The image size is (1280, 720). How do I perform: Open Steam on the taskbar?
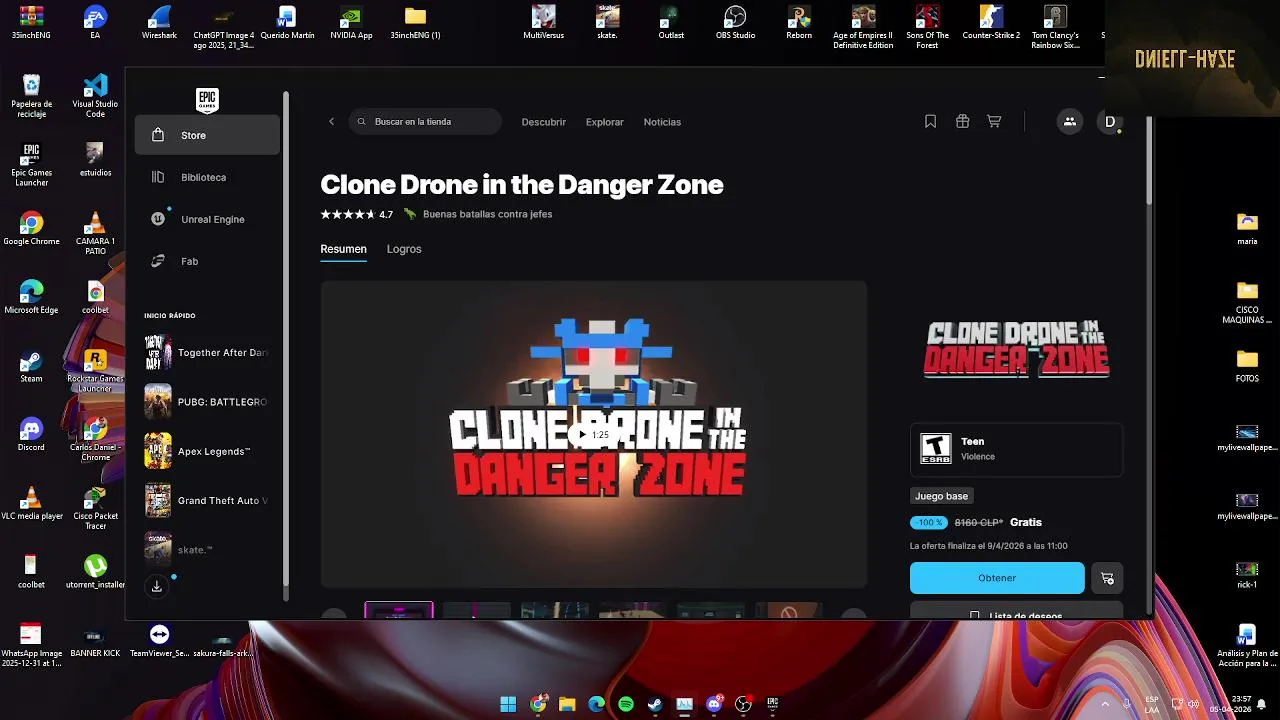tap(655, 704)
